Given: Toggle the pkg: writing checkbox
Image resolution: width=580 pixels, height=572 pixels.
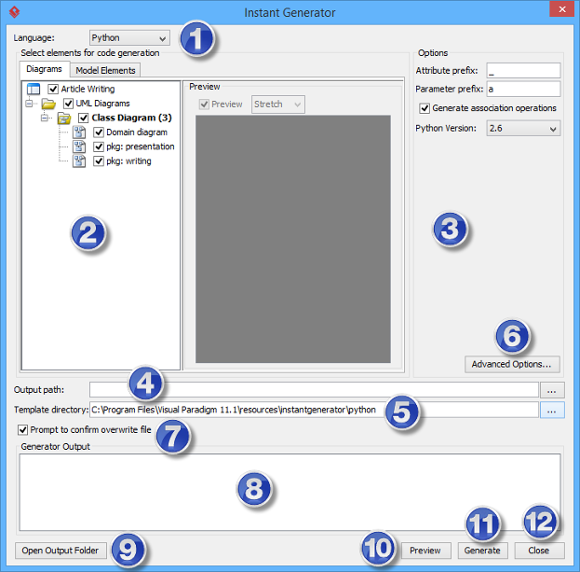Looking at the screenshot, I should 98,161.
